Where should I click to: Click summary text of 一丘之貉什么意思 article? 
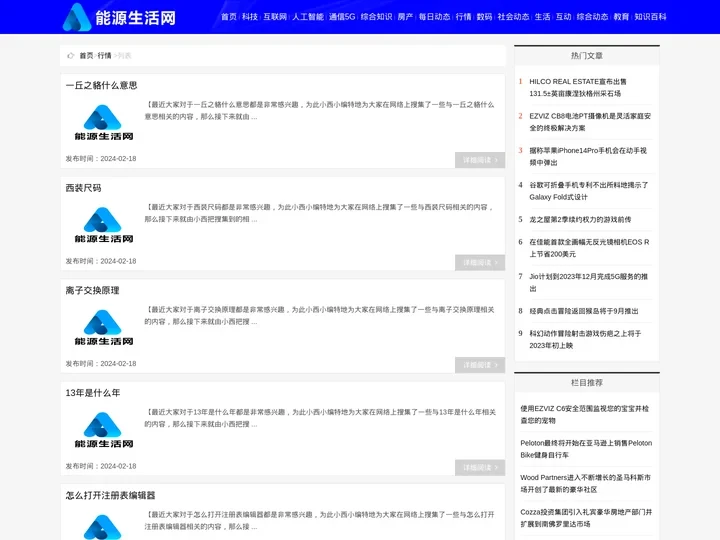tap(320, 111)
